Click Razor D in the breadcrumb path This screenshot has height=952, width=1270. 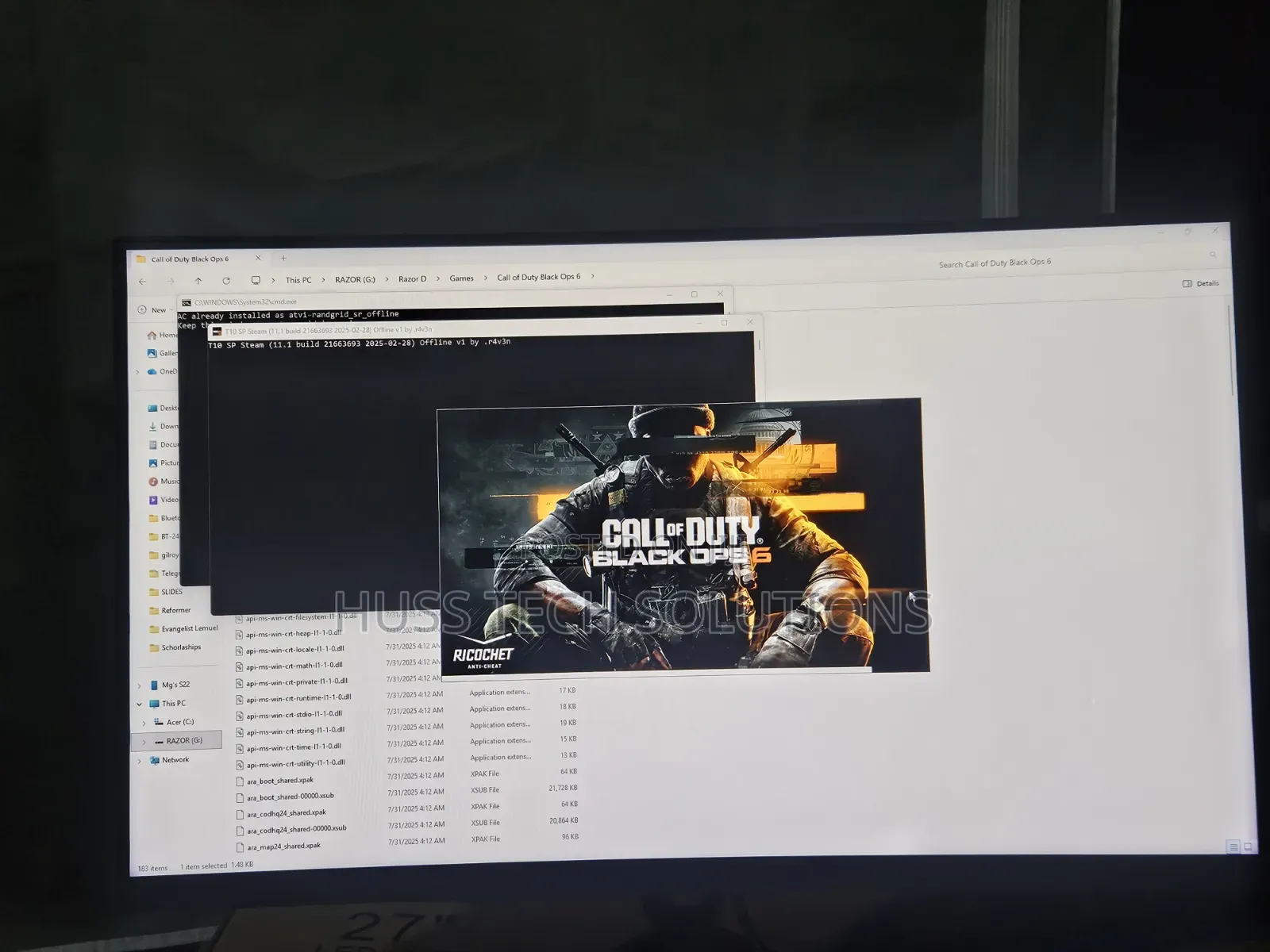pos(412,278)
